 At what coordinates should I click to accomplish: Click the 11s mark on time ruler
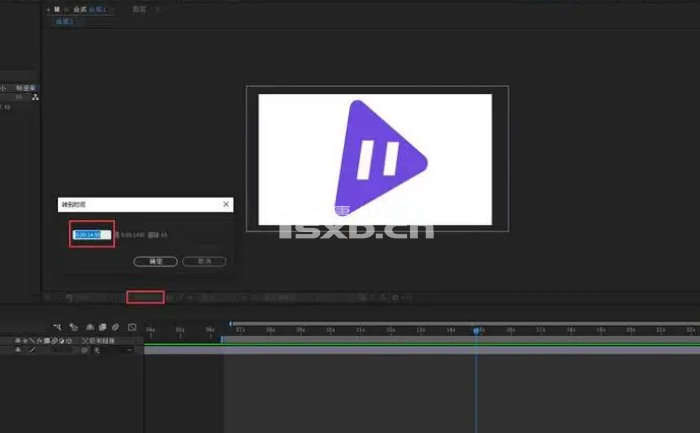pyautogui.click(x=360, y=330)
